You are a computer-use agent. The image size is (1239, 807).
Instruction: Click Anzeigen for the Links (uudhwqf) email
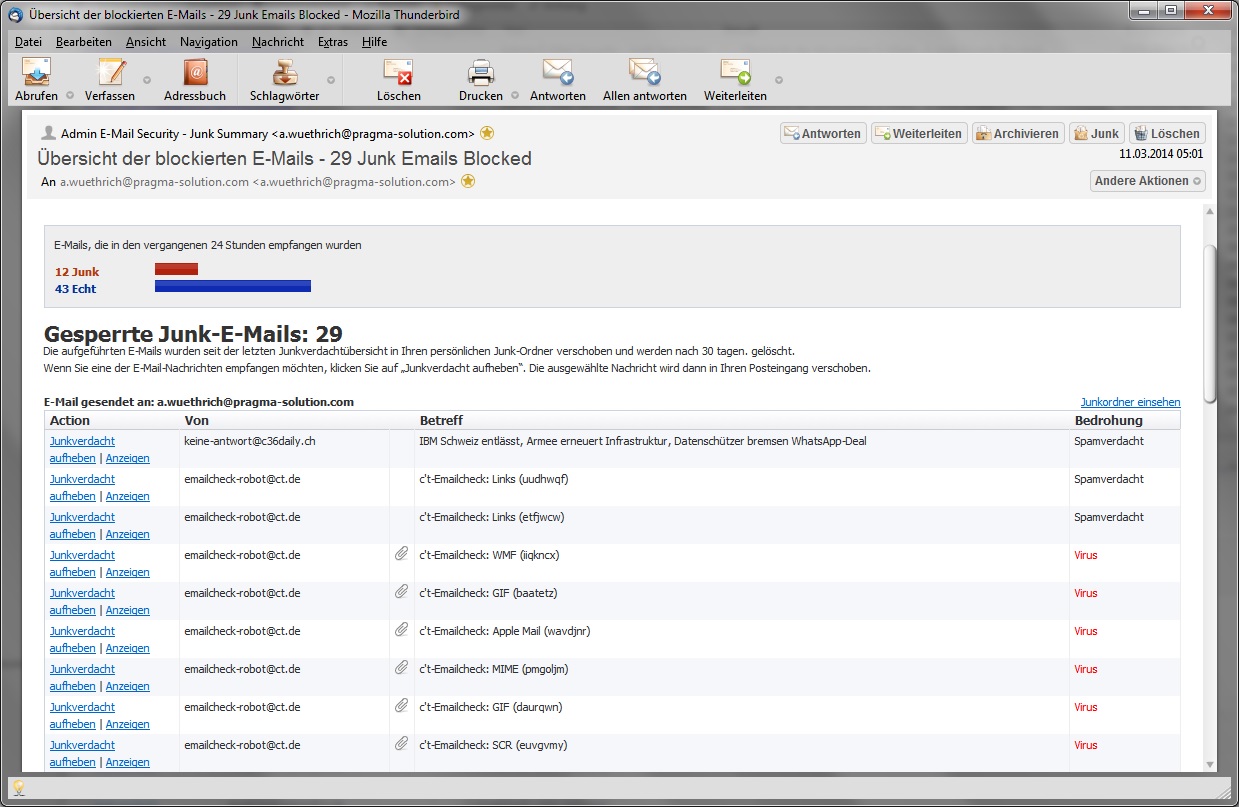tap(128, 496)
